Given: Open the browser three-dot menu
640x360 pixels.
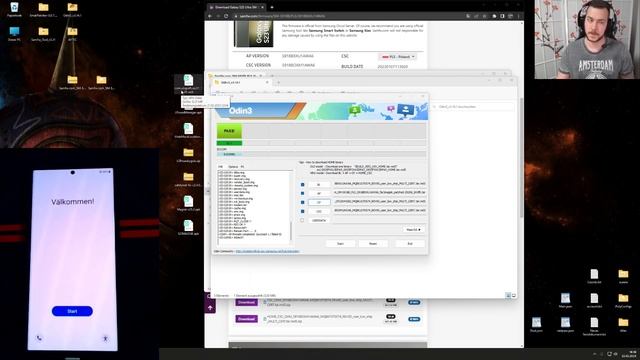Looking at the screenshot, I should 519,16.
